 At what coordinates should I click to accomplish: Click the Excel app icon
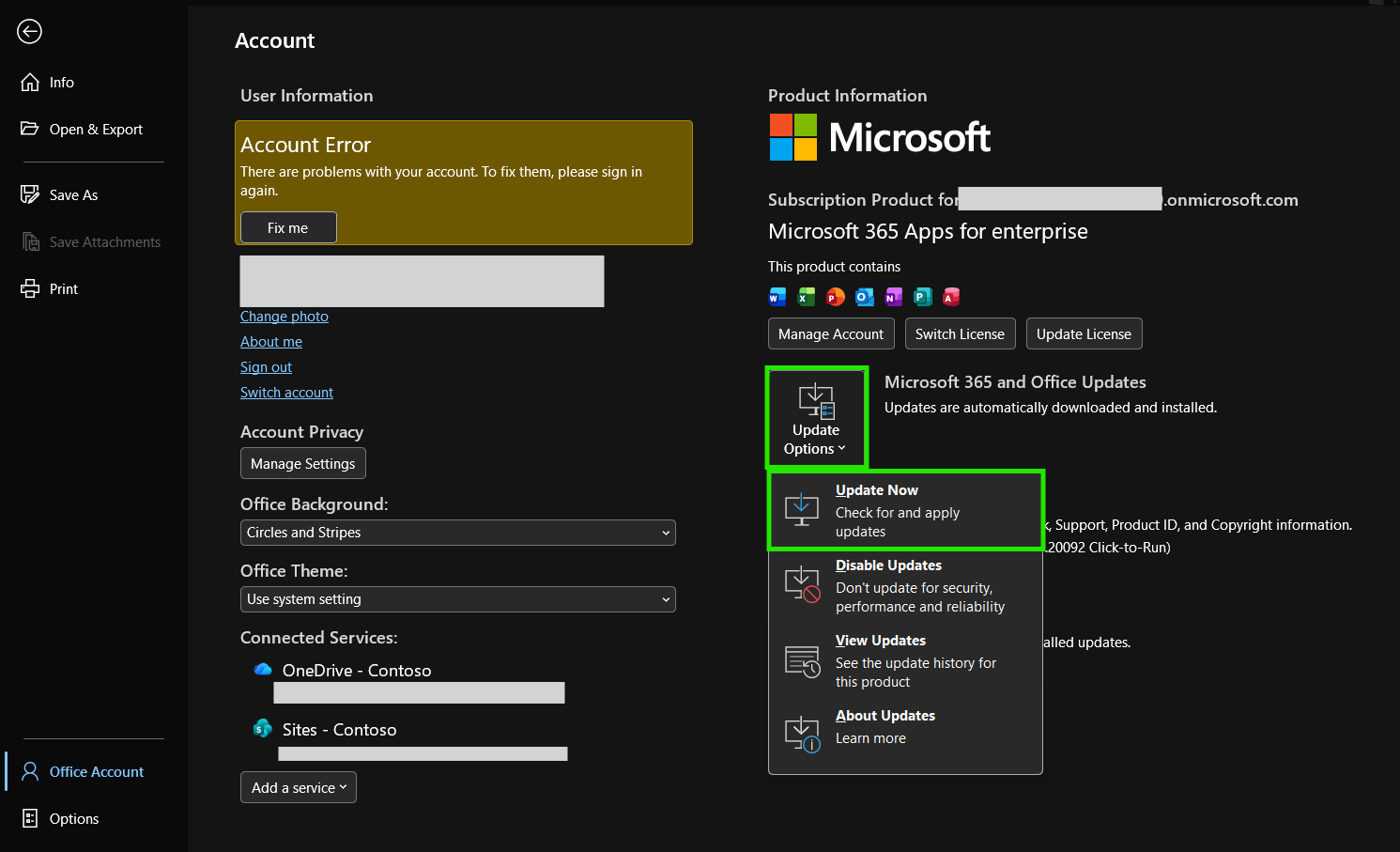[x=807, y=297]
